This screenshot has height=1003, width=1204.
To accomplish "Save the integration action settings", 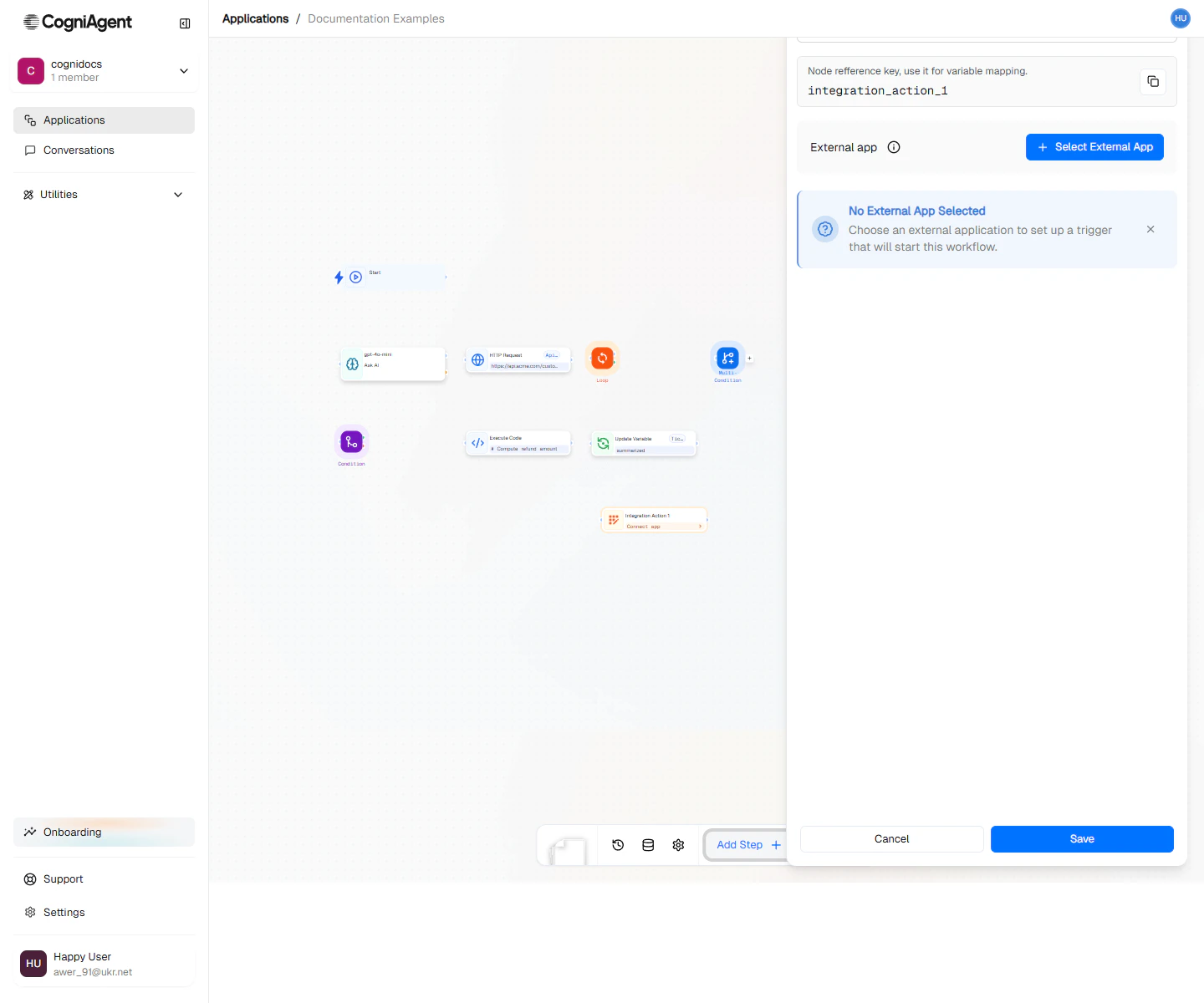I will (x=1082, y=839).
